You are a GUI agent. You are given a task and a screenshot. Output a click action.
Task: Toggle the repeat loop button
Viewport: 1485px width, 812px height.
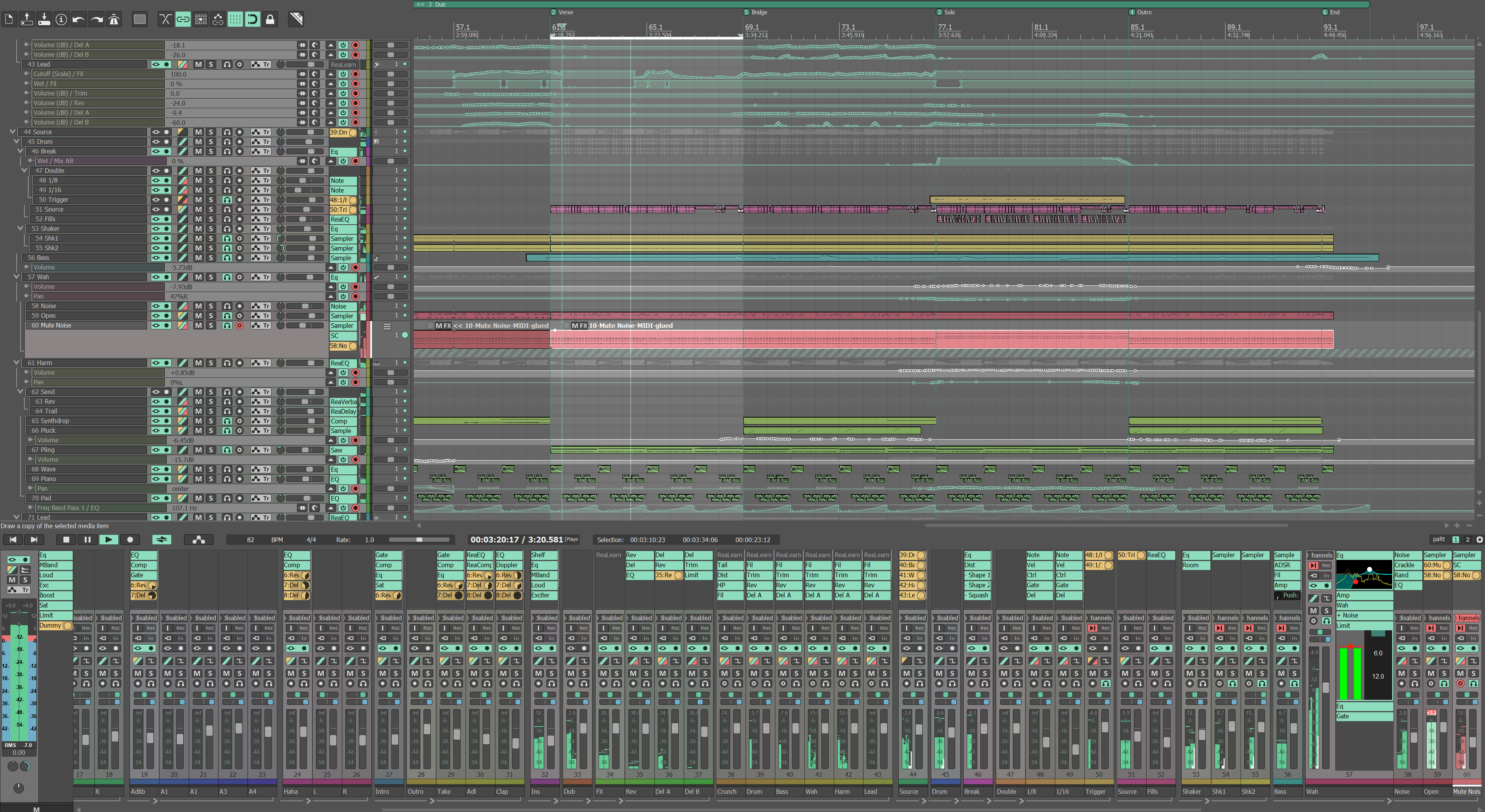(162, 540)
